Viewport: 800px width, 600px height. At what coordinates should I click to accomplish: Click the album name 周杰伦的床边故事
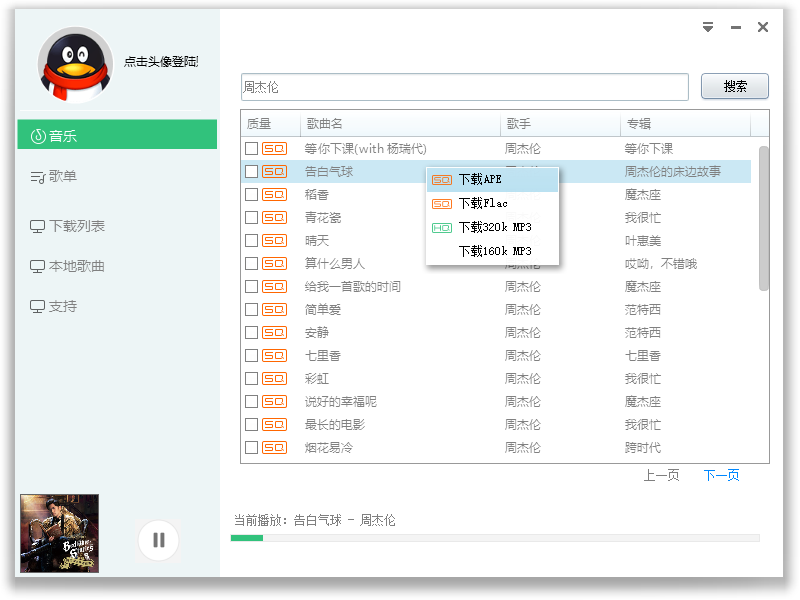point(672,171)
